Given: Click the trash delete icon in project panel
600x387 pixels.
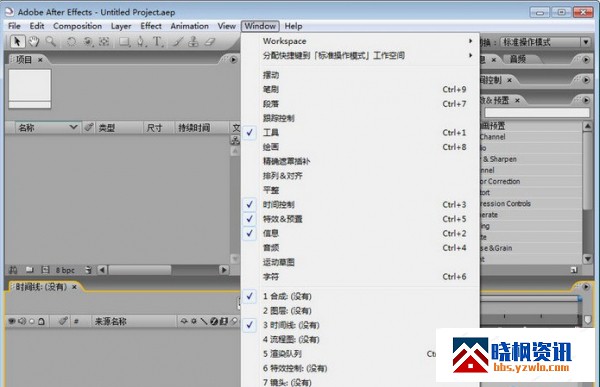Looking at the screenshot, I should pyautogui.click(x=88, y=270).
